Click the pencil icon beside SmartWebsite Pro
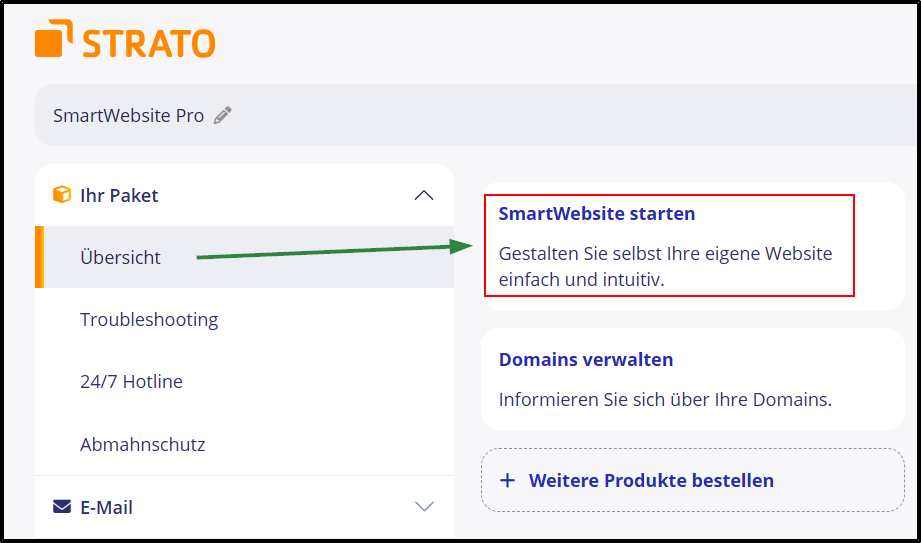This screenshot has width=921, height=543. pos(223,116)
